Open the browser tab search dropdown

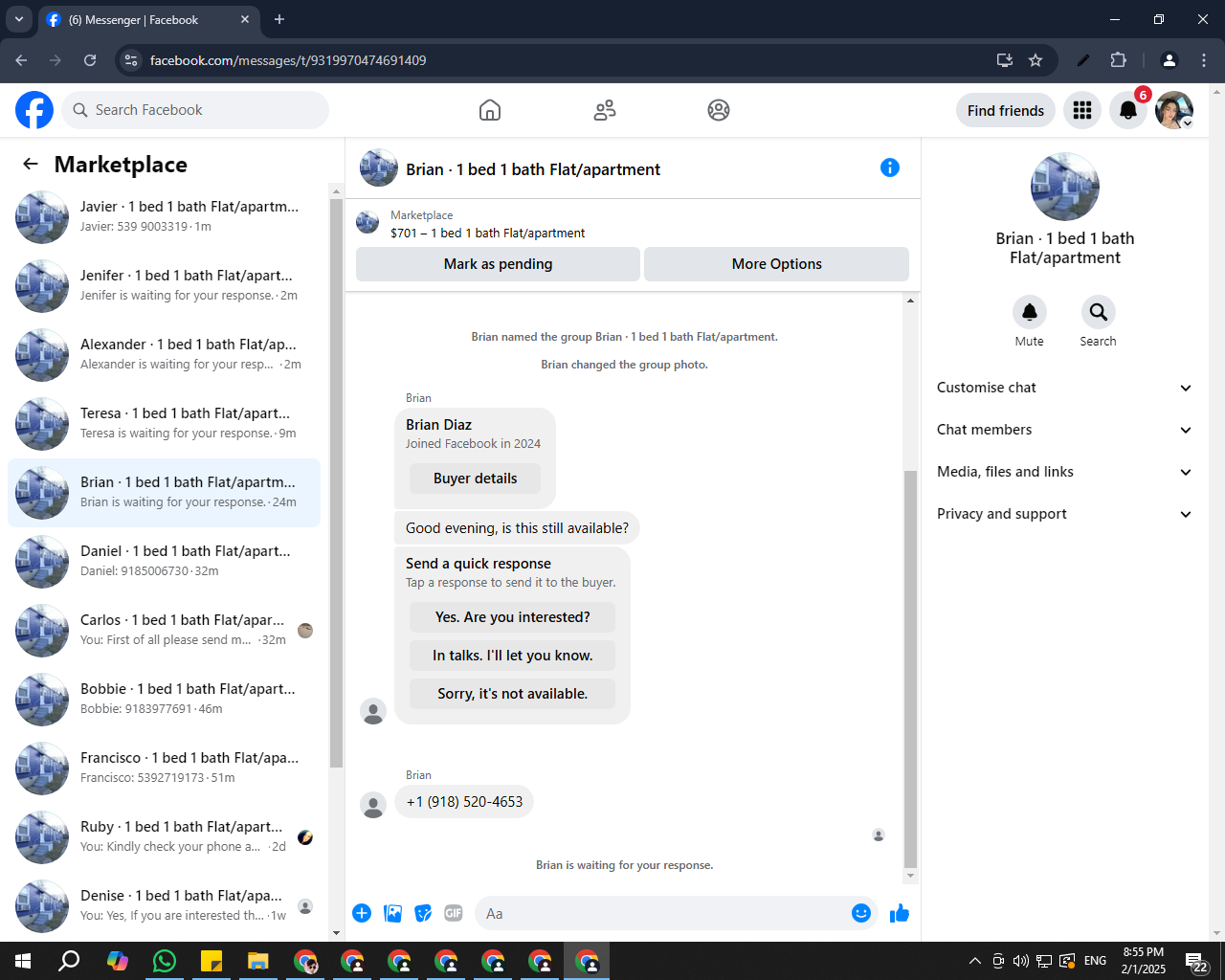click(x=18, y=19)
